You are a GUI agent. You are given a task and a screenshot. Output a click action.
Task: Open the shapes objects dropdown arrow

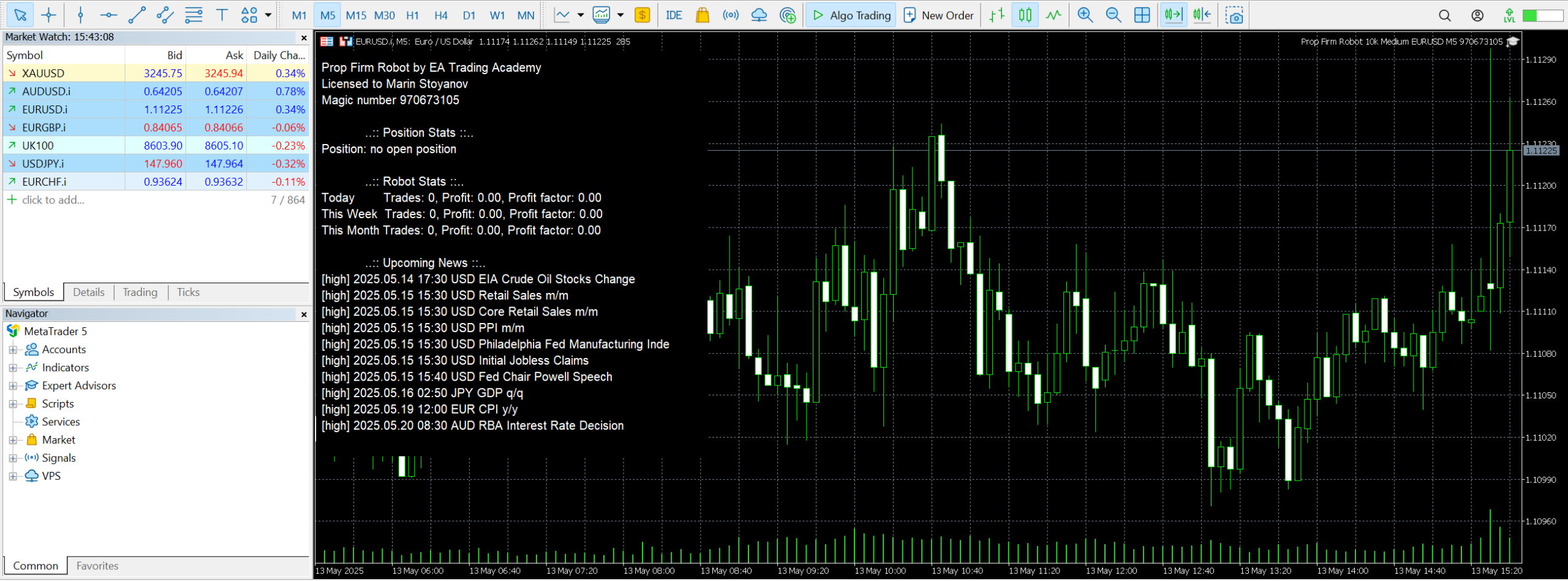pos(268,15)
